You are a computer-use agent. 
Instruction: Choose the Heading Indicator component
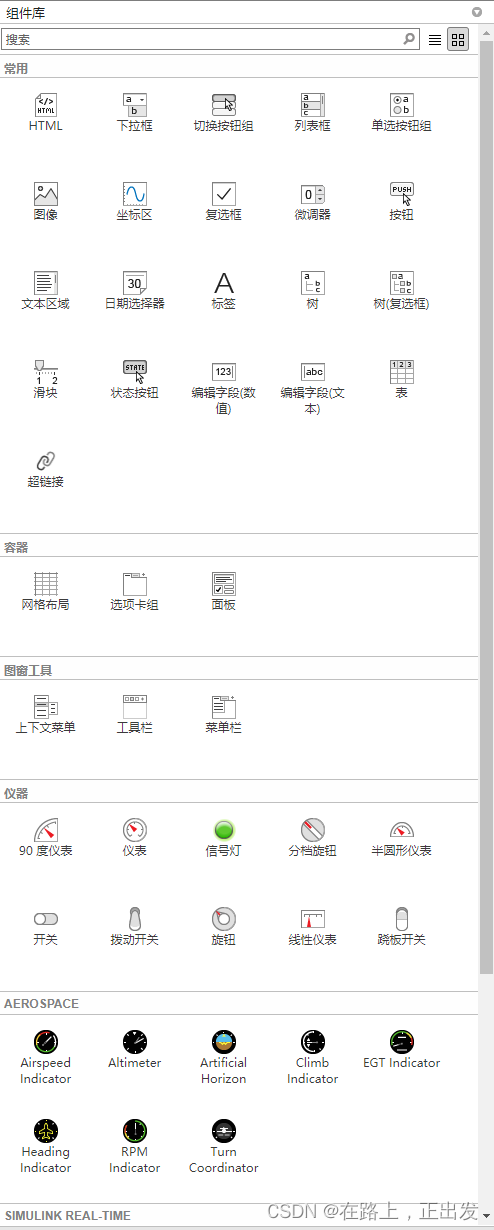(46, 1131)
